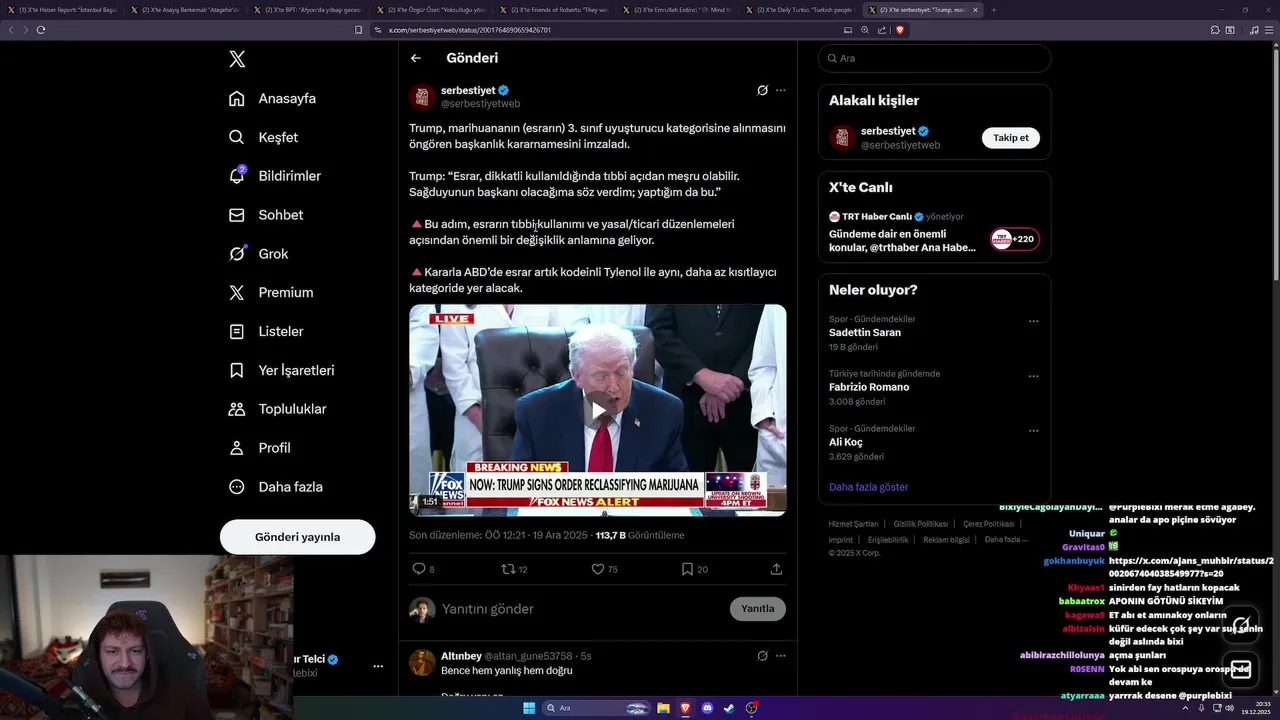
Task: Expand the Daha fazla sidebar menu
Action: [x=275, y=487]
